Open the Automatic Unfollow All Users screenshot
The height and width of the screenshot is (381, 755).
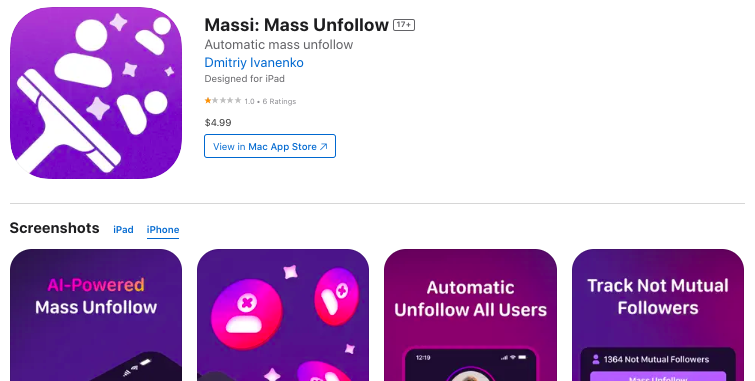coord(470,315)
